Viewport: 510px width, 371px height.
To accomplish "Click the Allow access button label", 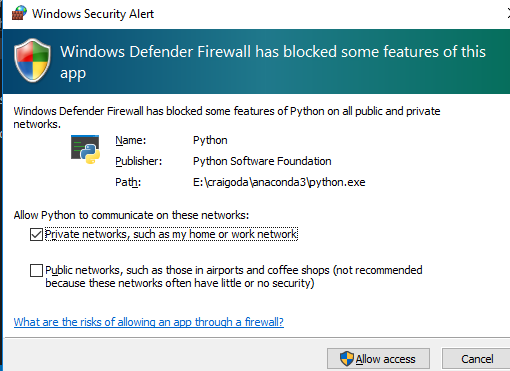I will click(x=385, y=359).
